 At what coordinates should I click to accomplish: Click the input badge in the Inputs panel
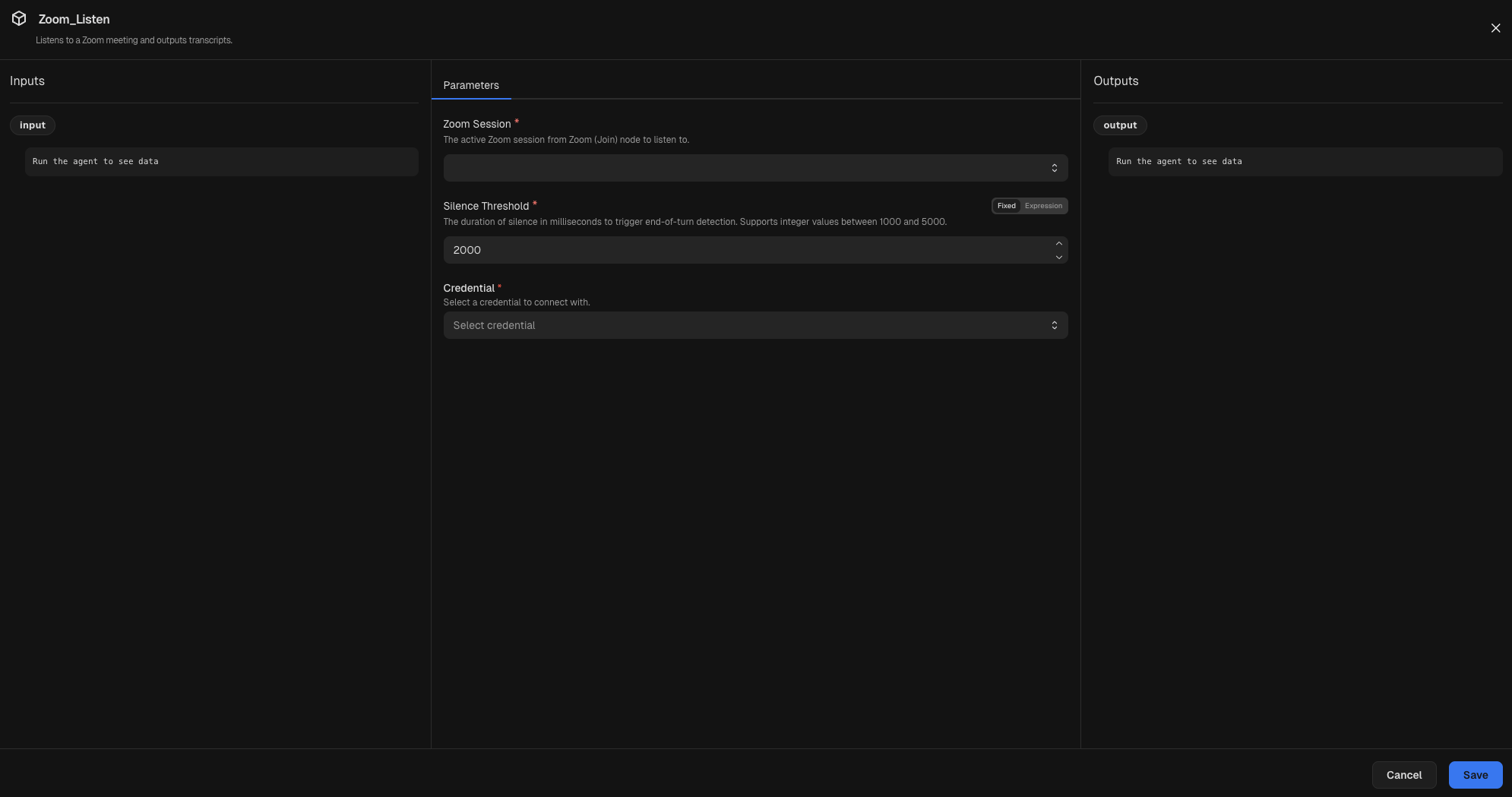(x=33, y=125)
